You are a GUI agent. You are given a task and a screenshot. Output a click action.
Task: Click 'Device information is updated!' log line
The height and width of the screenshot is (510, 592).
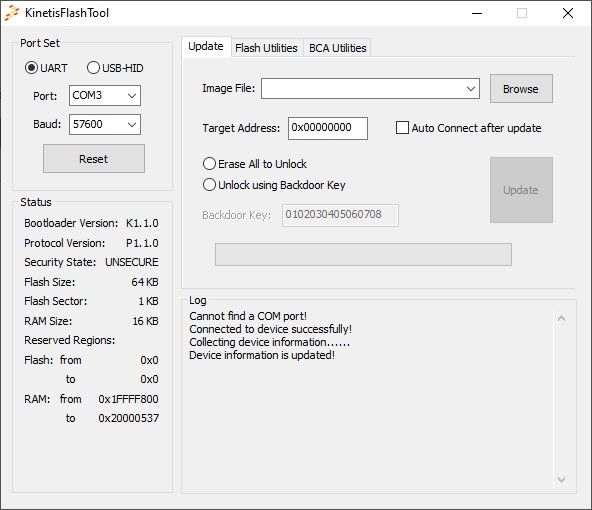point(262,355)
